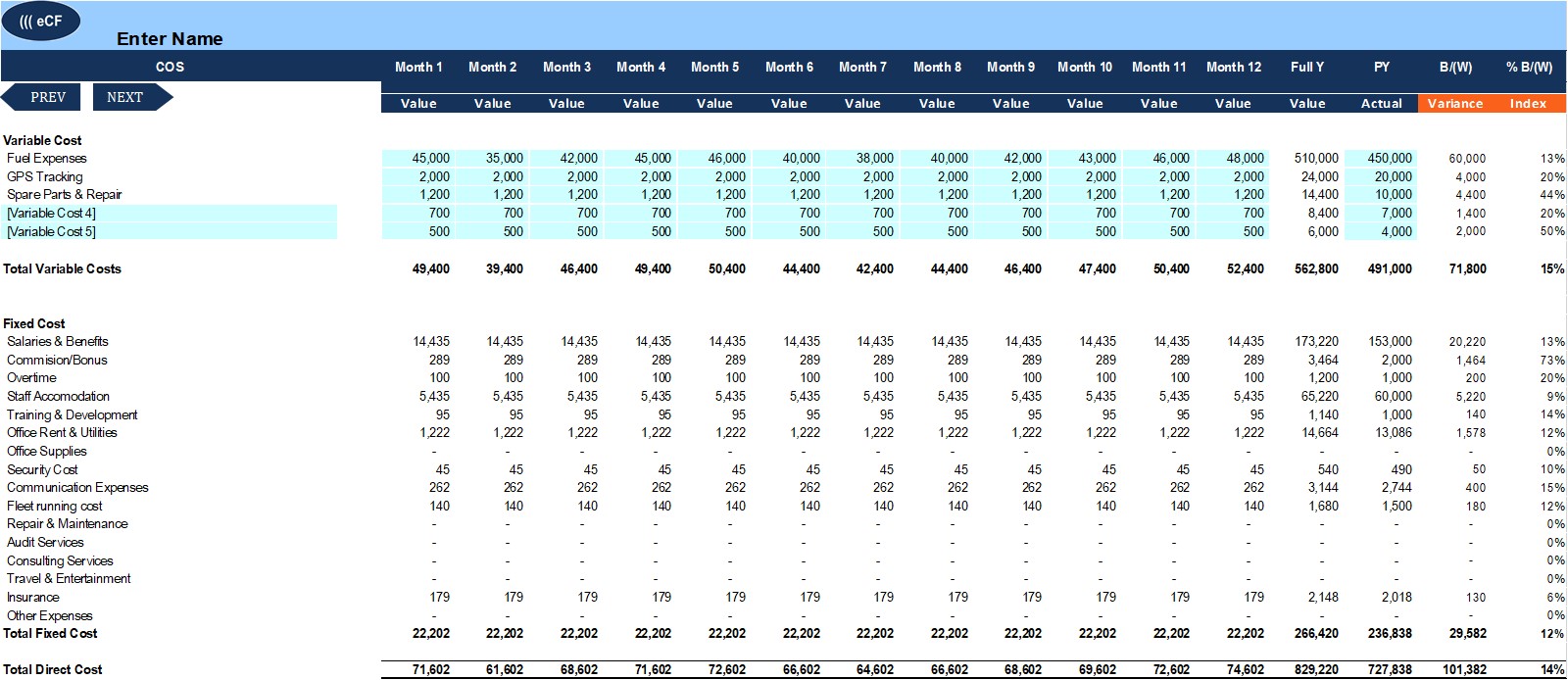Select the Office Supplies row label

(x=46, y=451)
